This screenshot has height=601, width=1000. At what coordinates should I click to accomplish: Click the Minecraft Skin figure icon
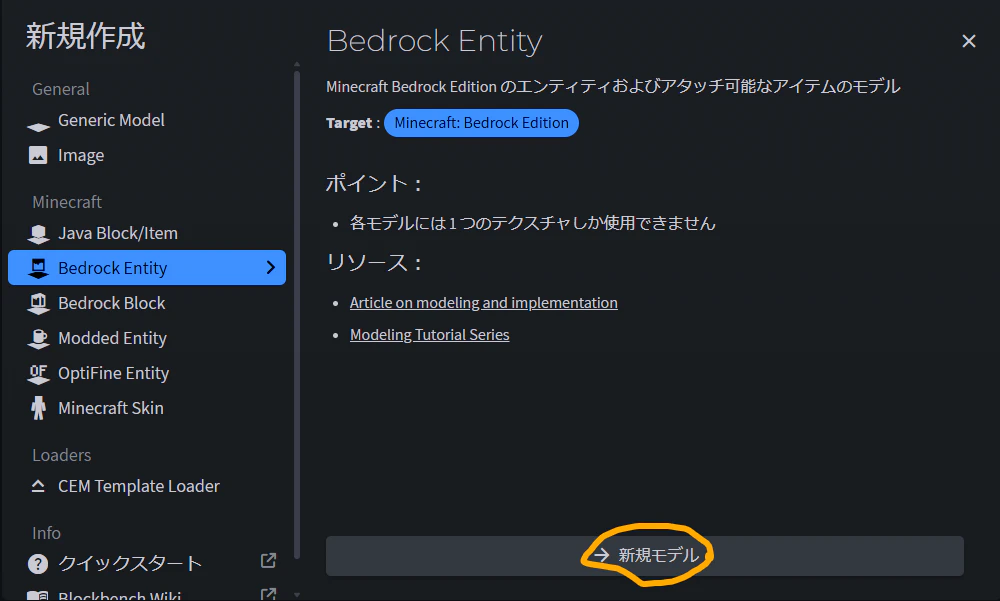38,408
